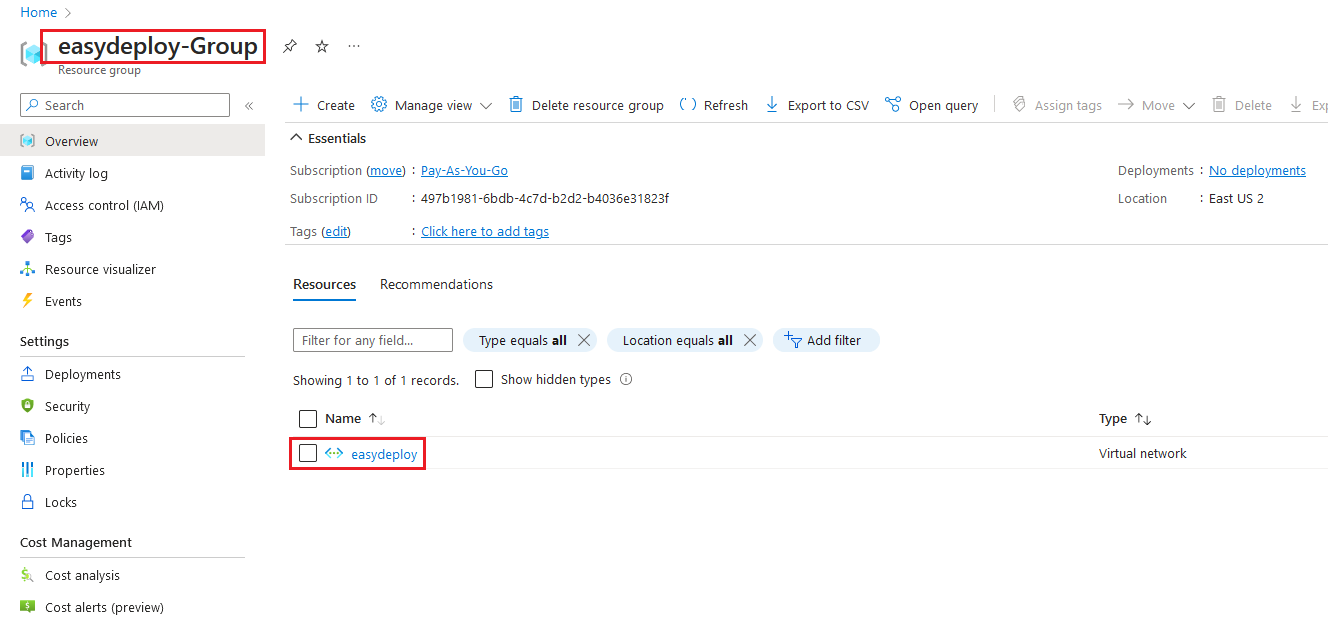
Task: Open the Manage view dropdown arrow
Action: 486,106
